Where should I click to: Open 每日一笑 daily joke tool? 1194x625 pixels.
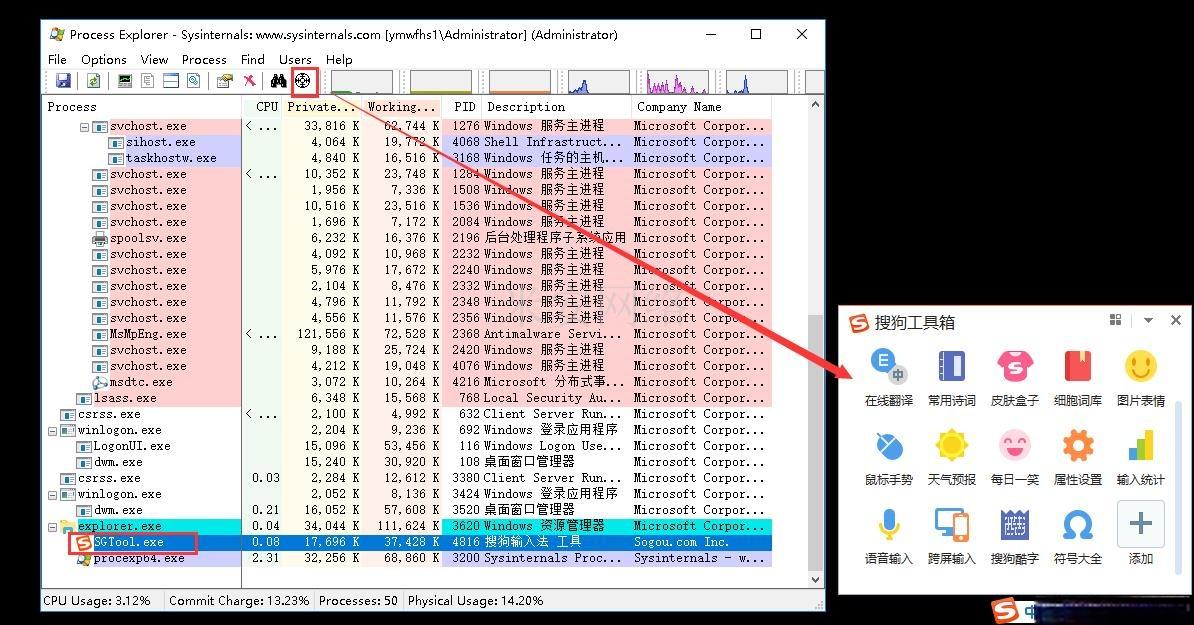coord(1014,457)
